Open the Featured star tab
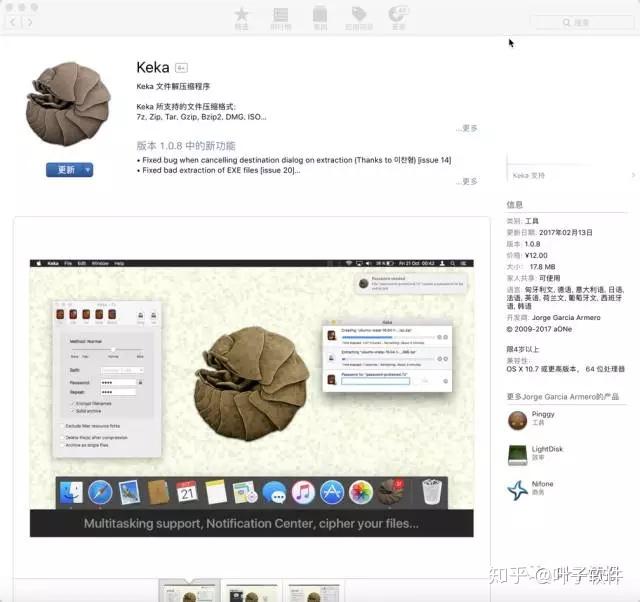Image resolution: width=640 pixels, height=602 pixels. 241,19
